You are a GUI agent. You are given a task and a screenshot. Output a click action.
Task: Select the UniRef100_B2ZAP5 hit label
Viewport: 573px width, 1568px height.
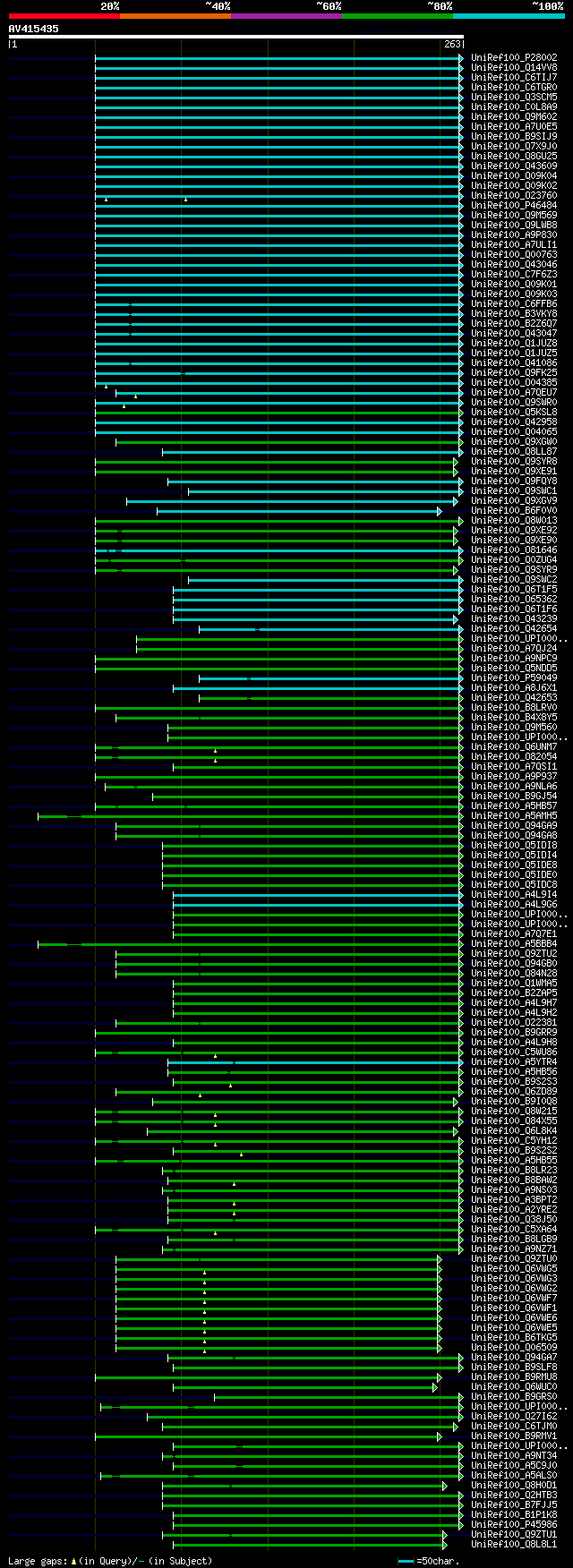pyautogui.click(x=514, y=993)
